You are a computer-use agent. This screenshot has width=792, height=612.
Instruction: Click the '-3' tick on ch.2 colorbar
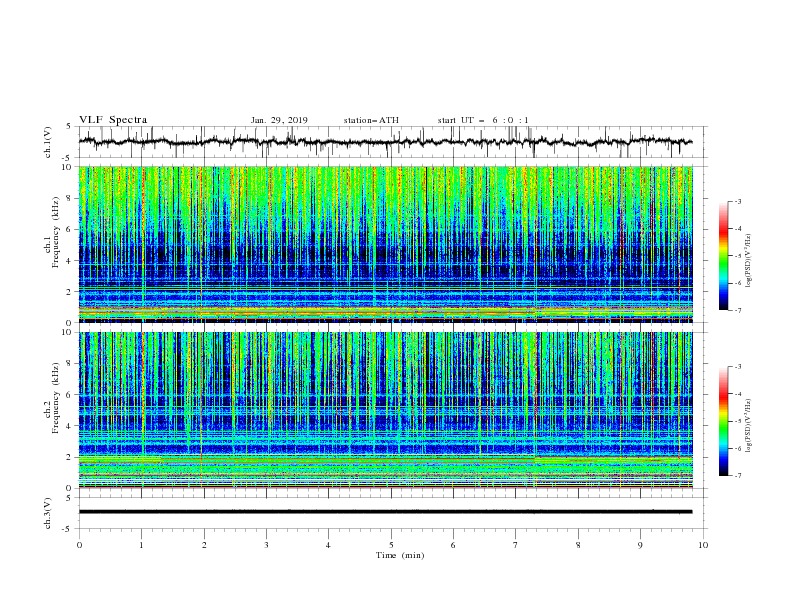click(x=737, y=367)
